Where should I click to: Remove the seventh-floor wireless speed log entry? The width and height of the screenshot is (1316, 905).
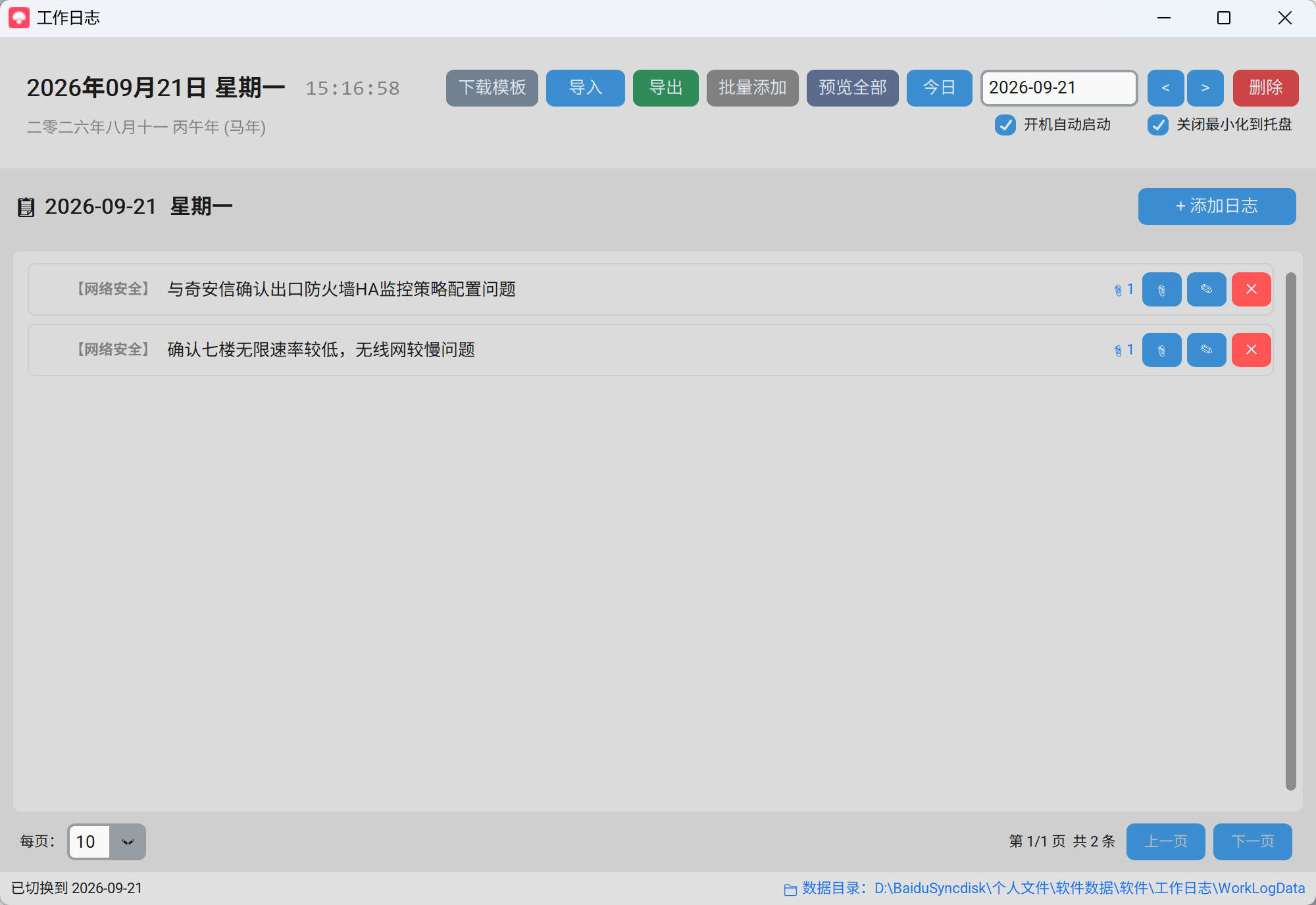1251,350
